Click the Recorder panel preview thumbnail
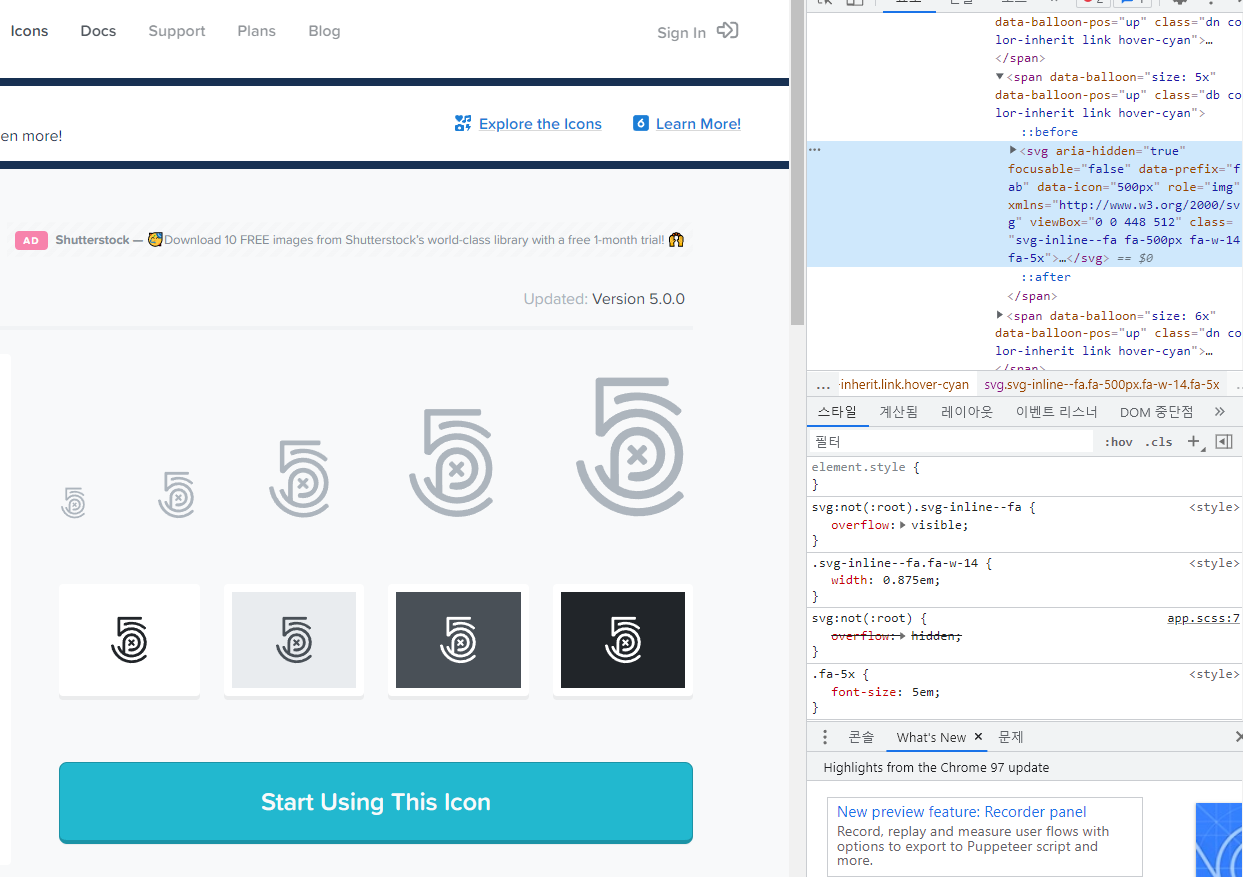This screenshot has height=877, width=1243. [1219, 840]
